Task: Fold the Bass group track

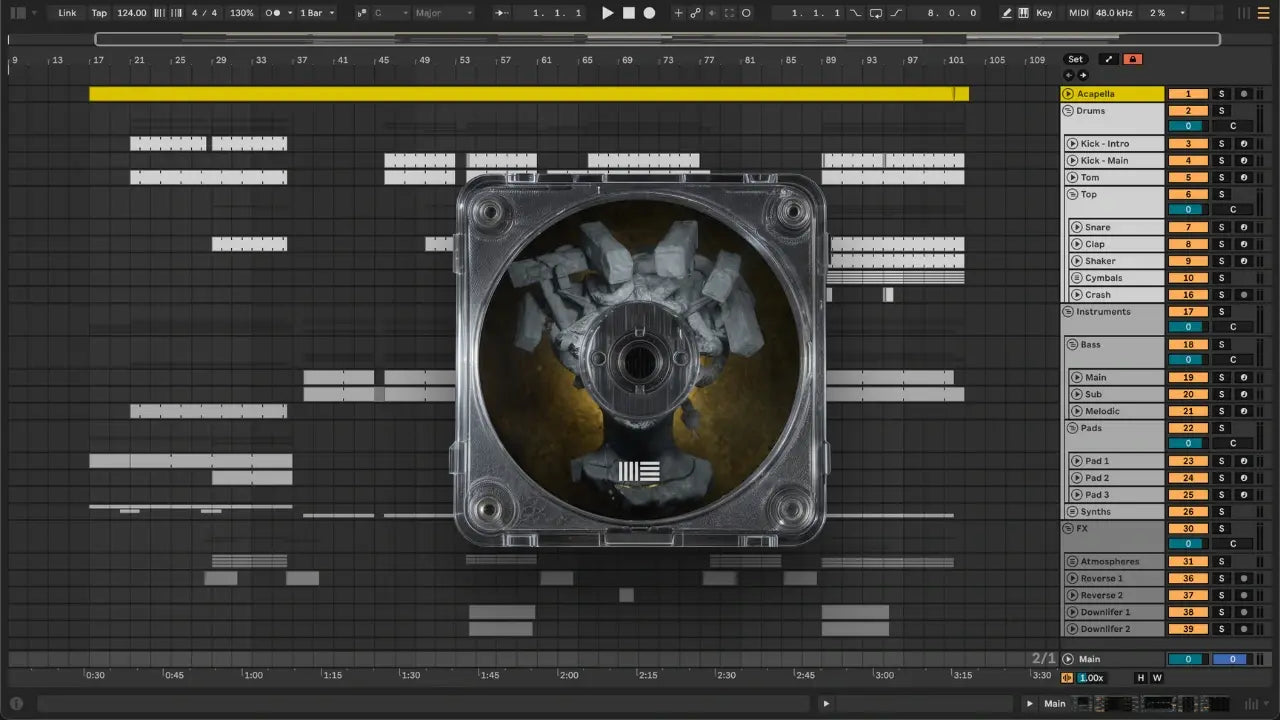Action: (1072, 345)
